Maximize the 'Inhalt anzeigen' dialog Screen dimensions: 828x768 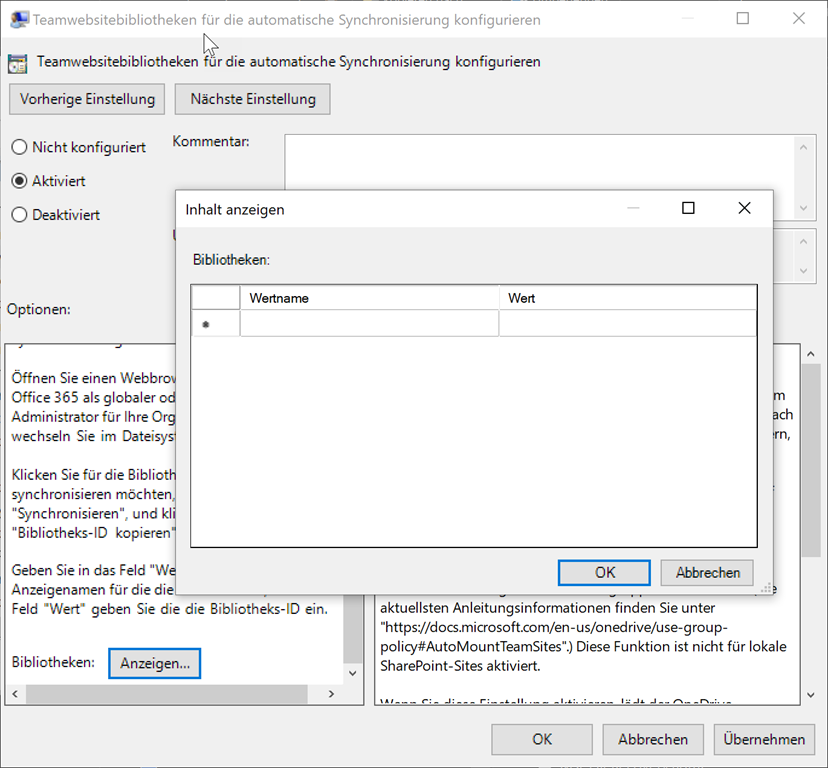(688, 208)
